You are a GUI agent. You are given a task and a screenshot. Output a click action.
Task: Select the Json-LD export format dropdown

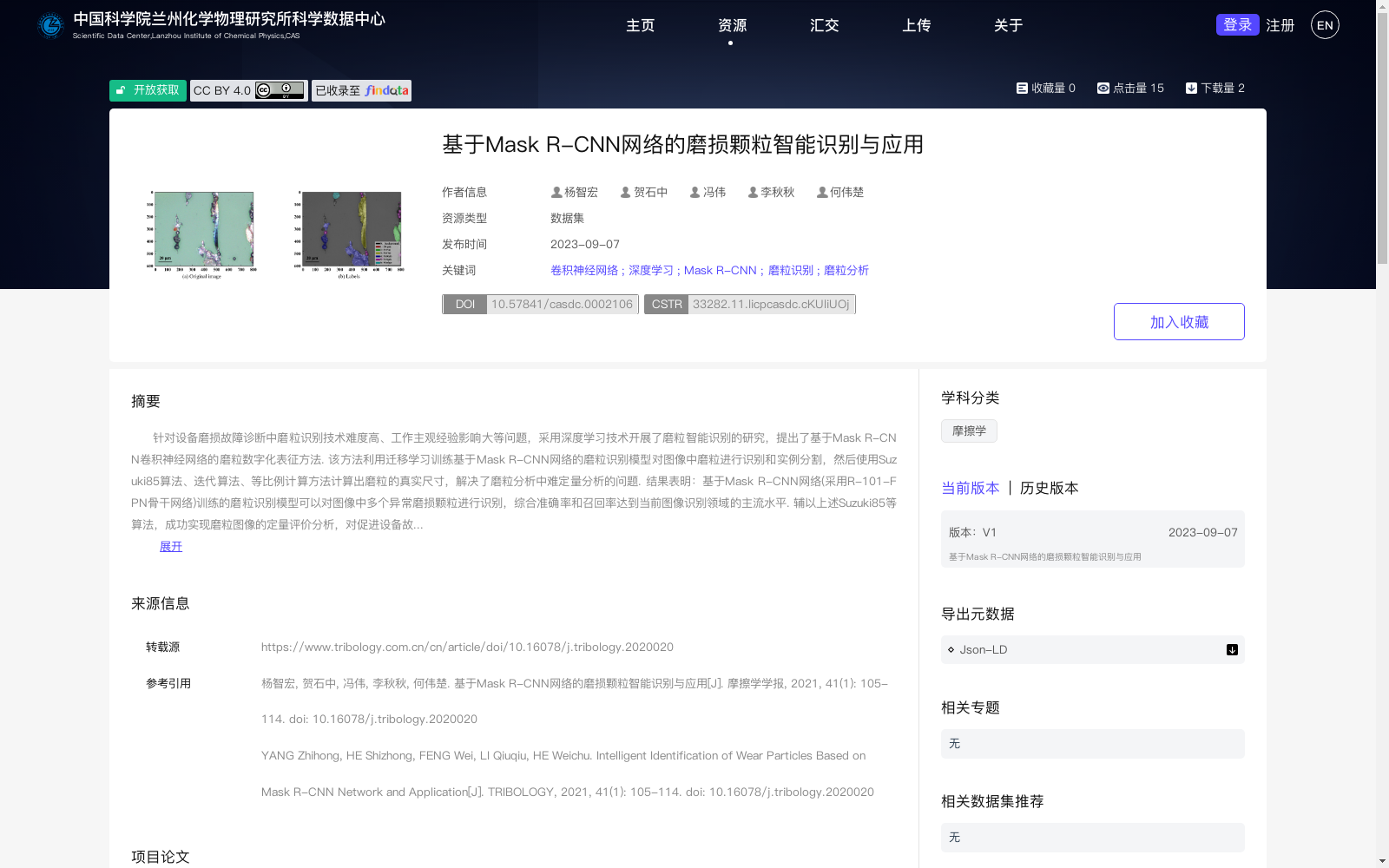click(x=1092, y=650)
